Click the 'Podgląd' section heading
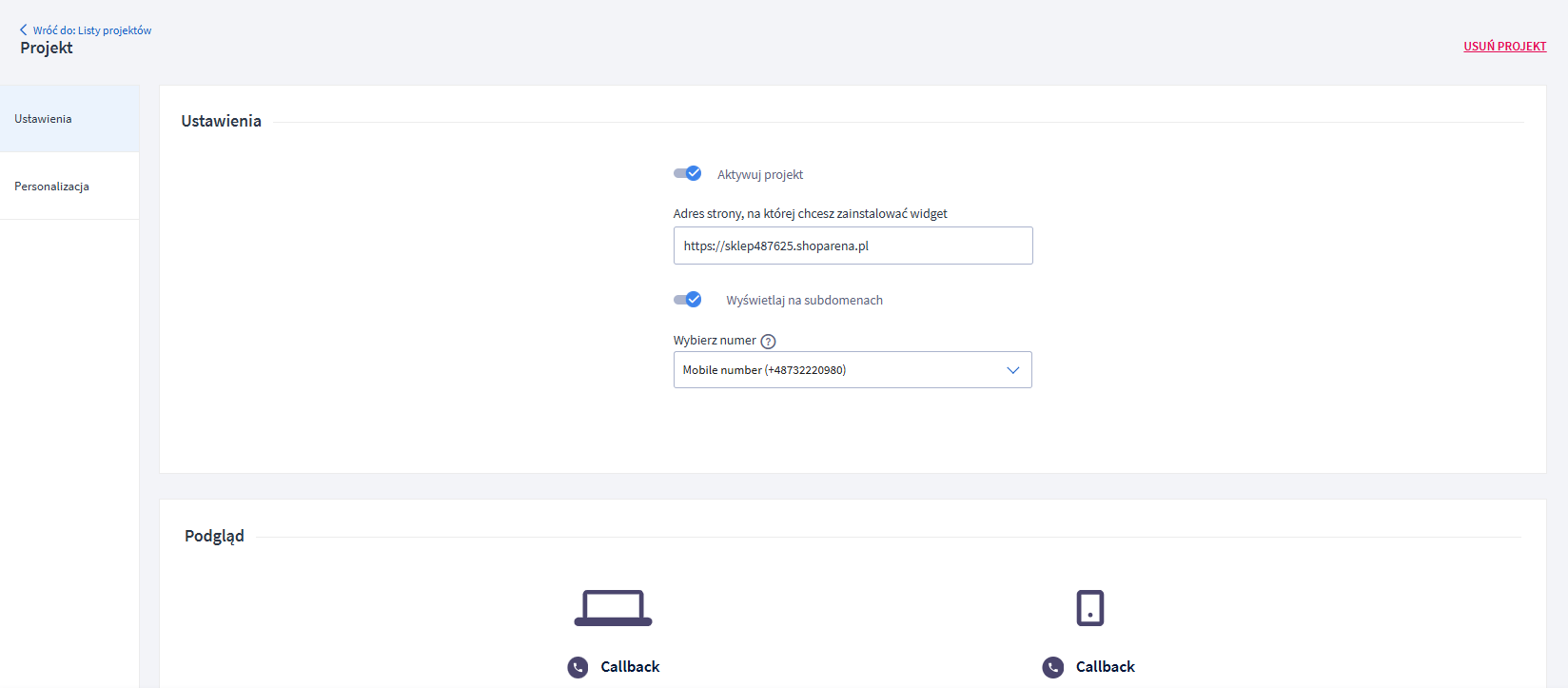This screenshot has width=1568, height=688. pyautogui.click(x=214, y=536)
